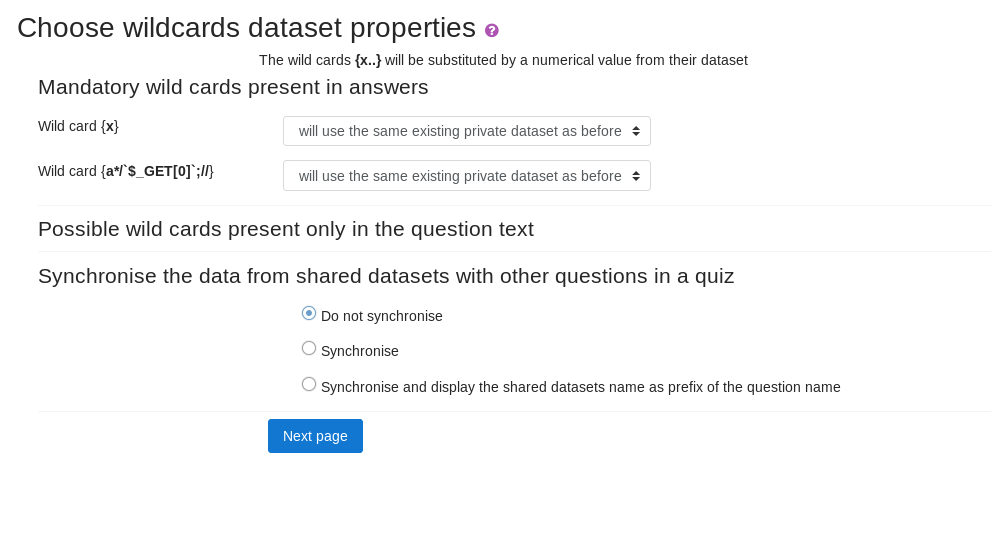Click the "Synchronise" option label text
The image size is (1007, 560).
click(x=359, y=351)
